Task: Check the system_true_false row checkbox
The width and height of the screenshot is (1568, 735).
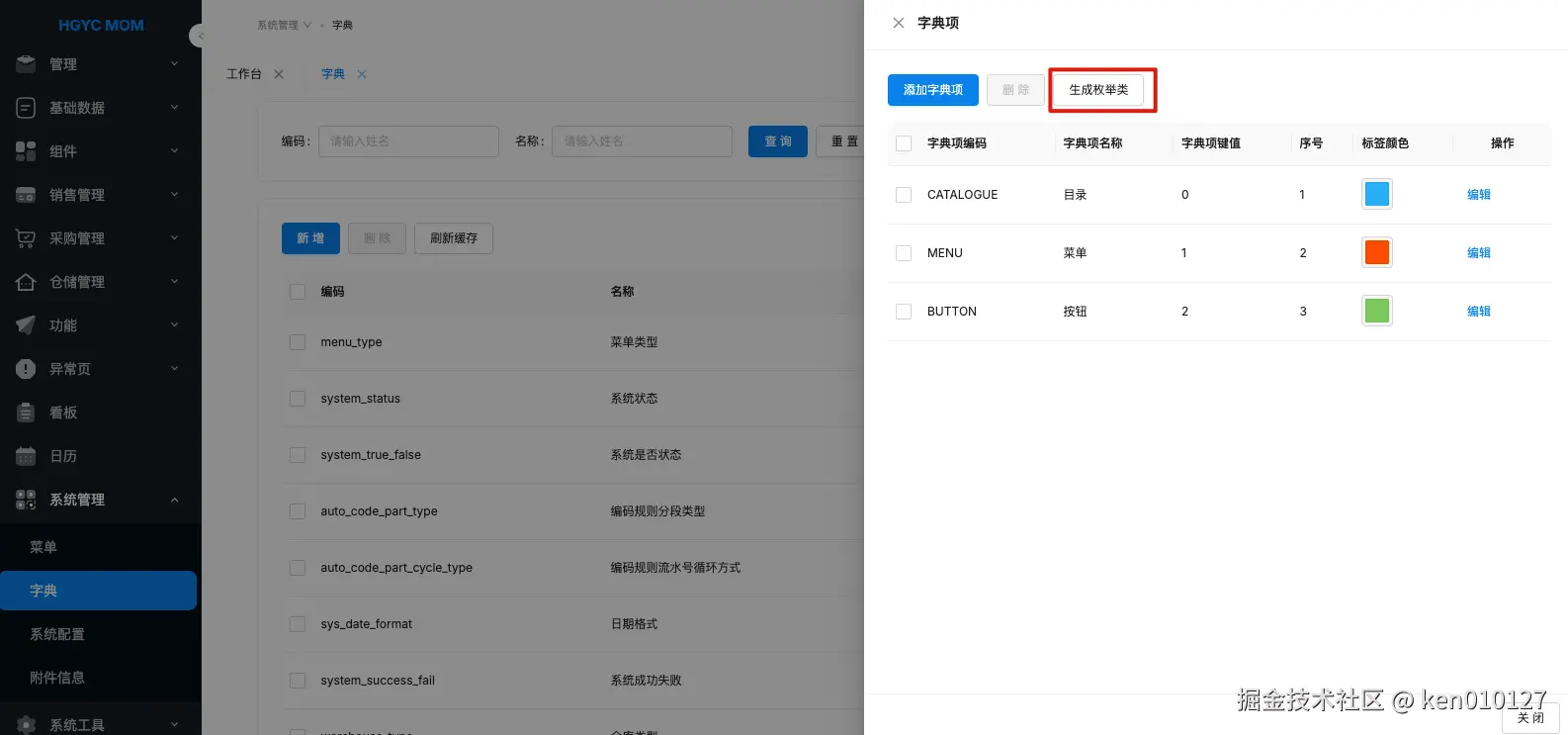Action: pyautogui.click(x=298, y=455)
